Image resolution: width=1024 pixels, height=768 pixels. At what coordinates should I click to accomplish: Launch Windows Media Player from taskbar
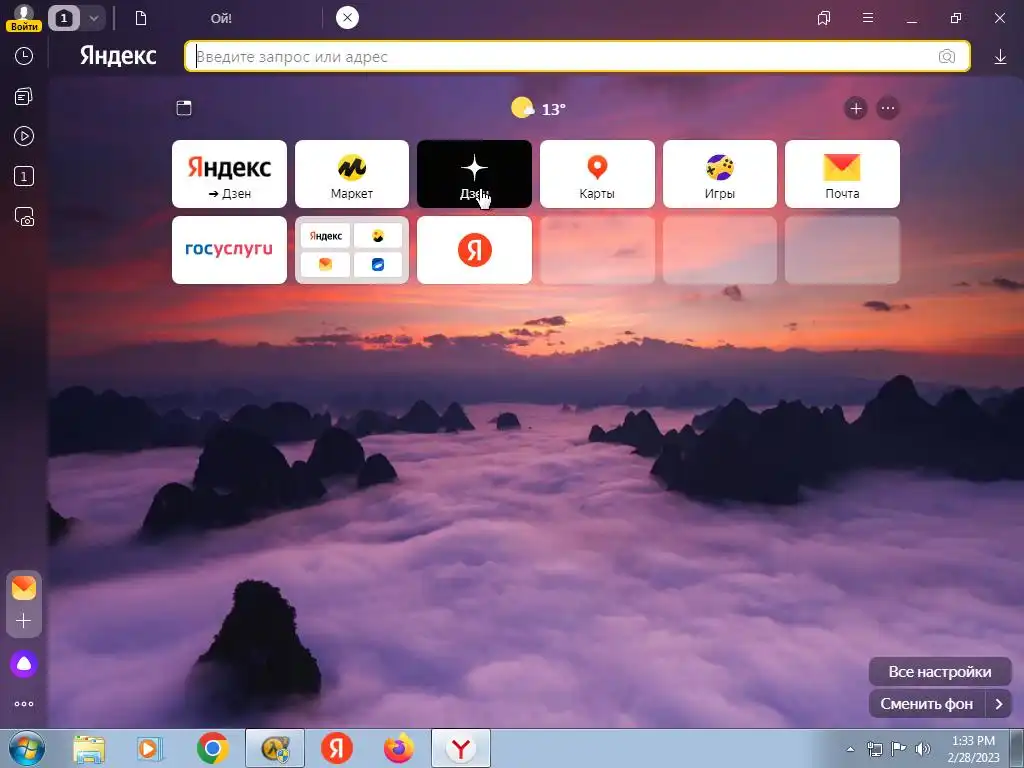(x=150, y=748)
